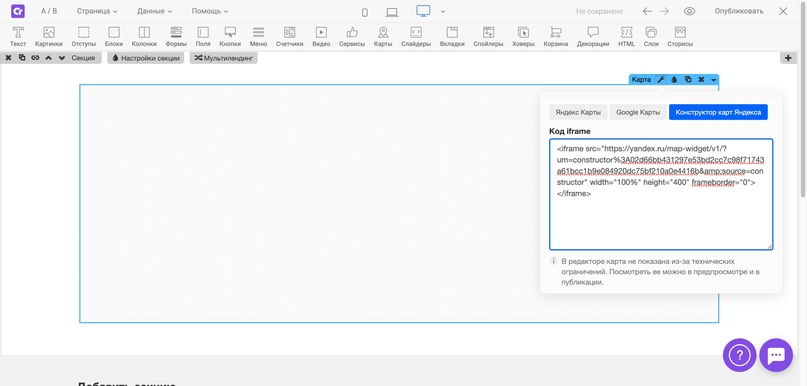807x386 pixels.
Task: Insert a Формы widget
Action: pos(176,37)
